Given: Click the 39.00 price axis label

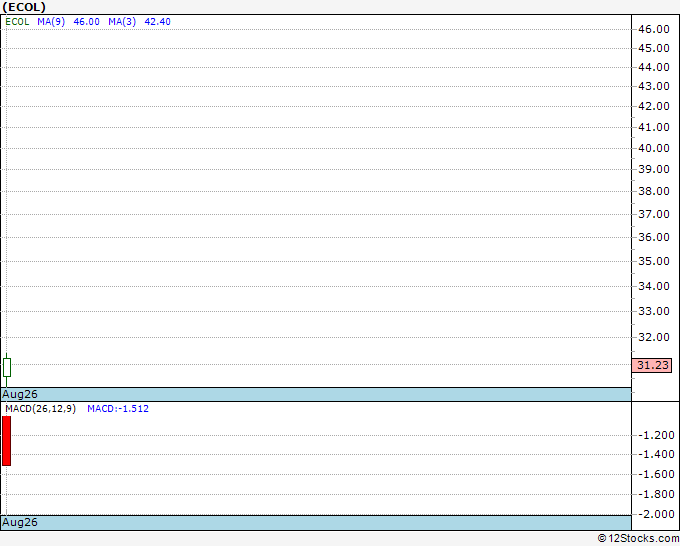Looking at the screenshot, I should pos(654,169).
